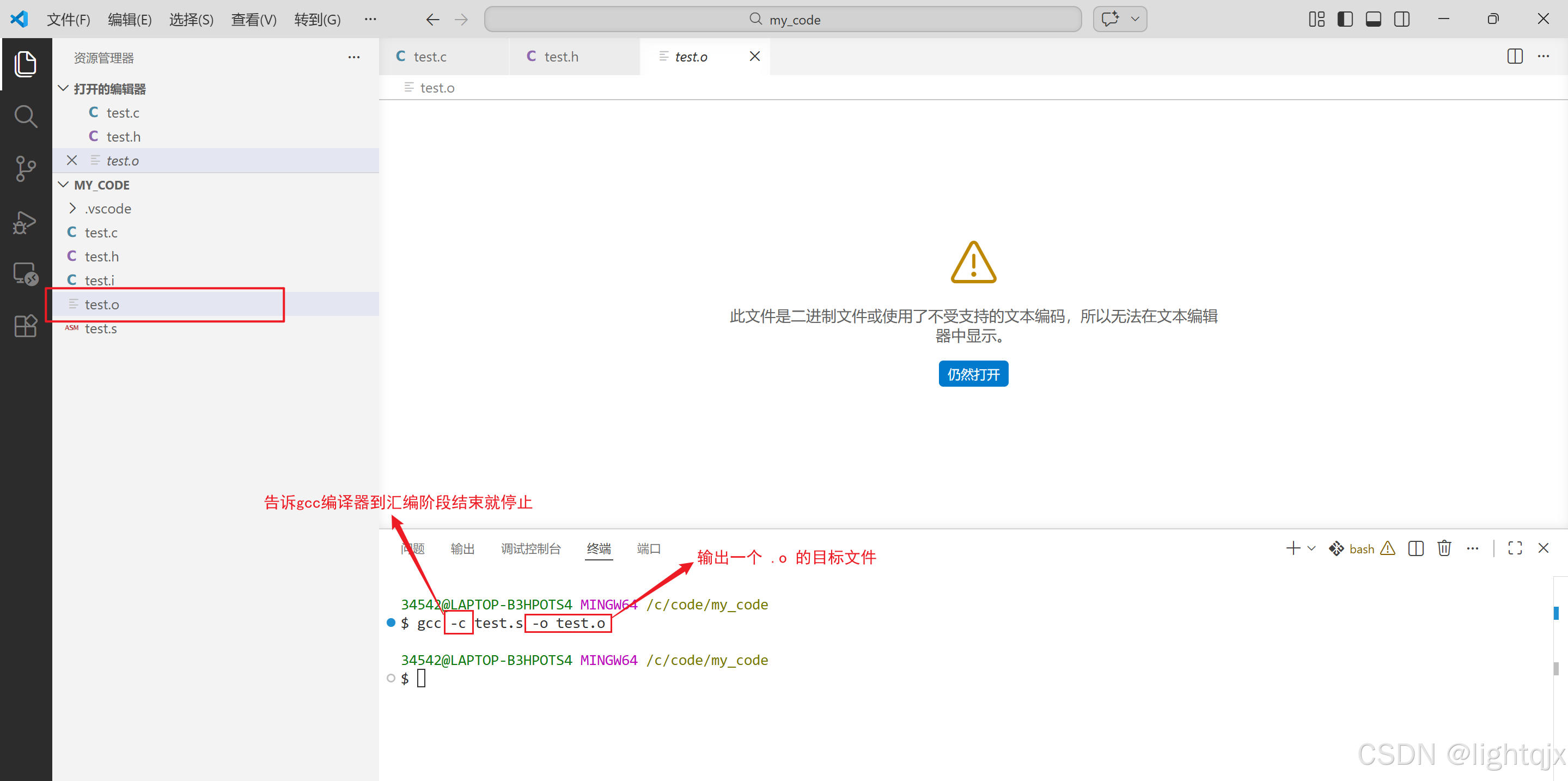Close the test.o editor tab
This screenshot has width=1568, height=781.
click(x=755, y=56)
